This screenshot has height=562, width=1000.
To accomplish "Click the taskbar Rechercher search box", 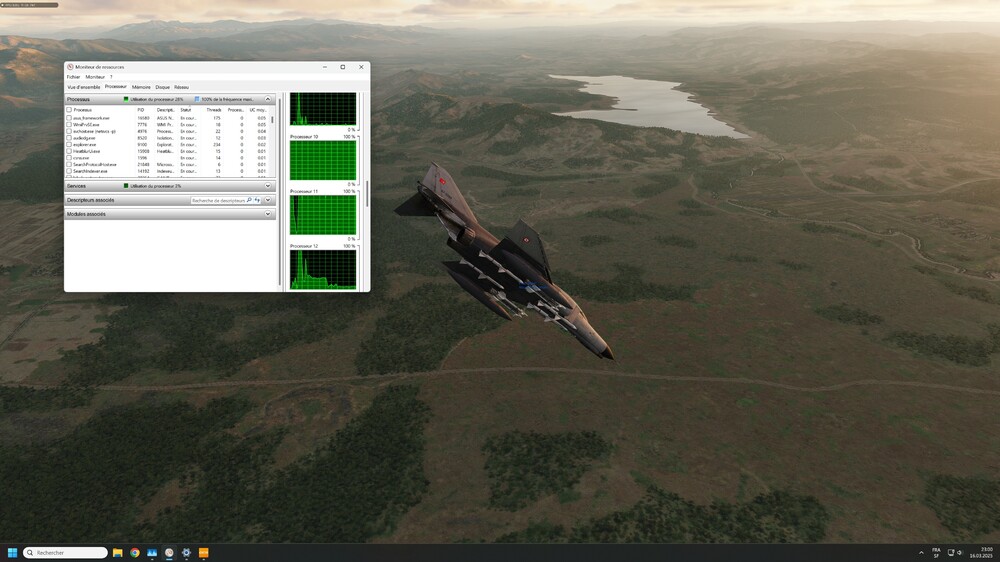I will (x=65, y=552).
